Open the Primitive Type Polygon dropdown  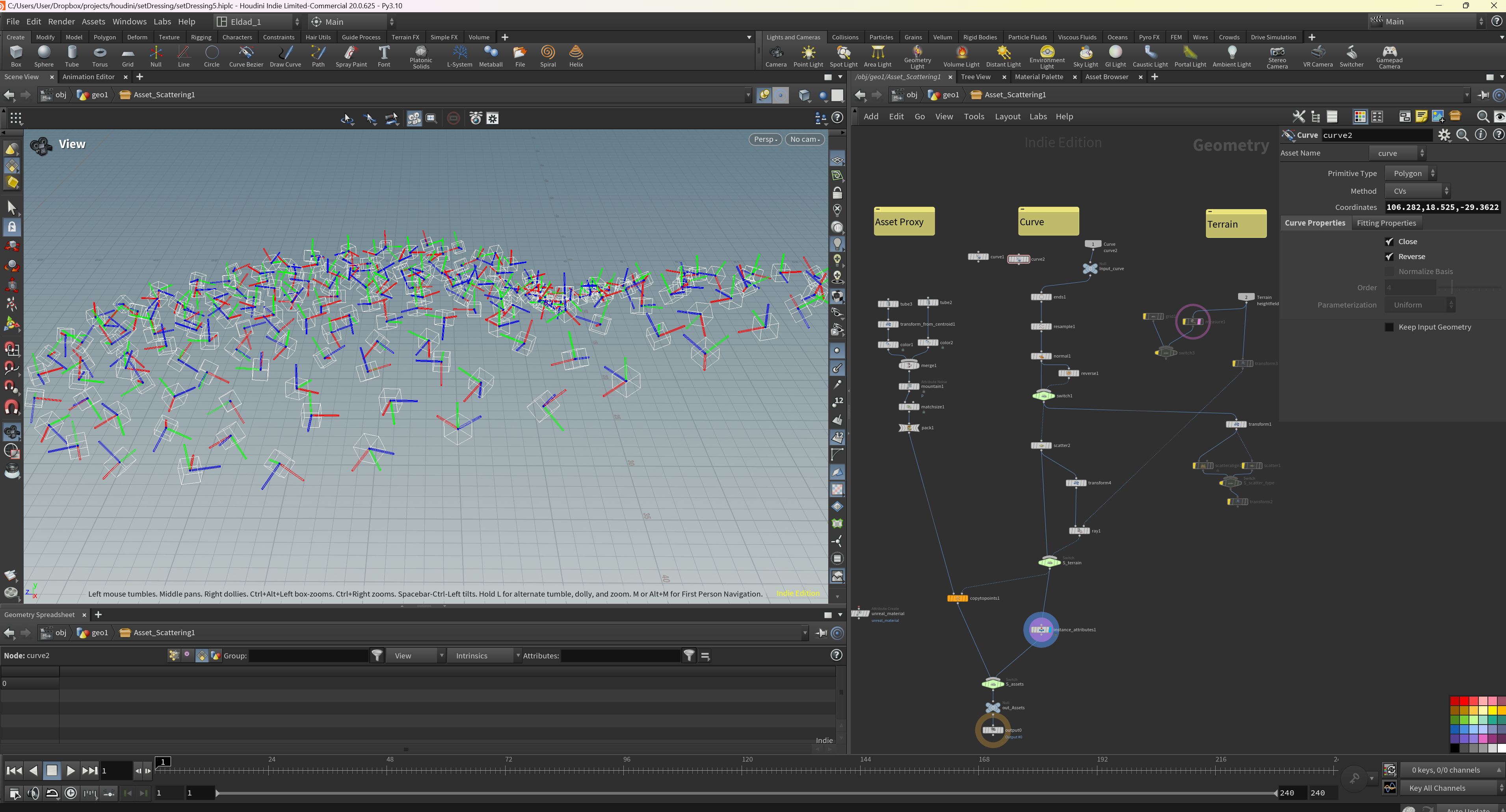[x=1410, y=174]
